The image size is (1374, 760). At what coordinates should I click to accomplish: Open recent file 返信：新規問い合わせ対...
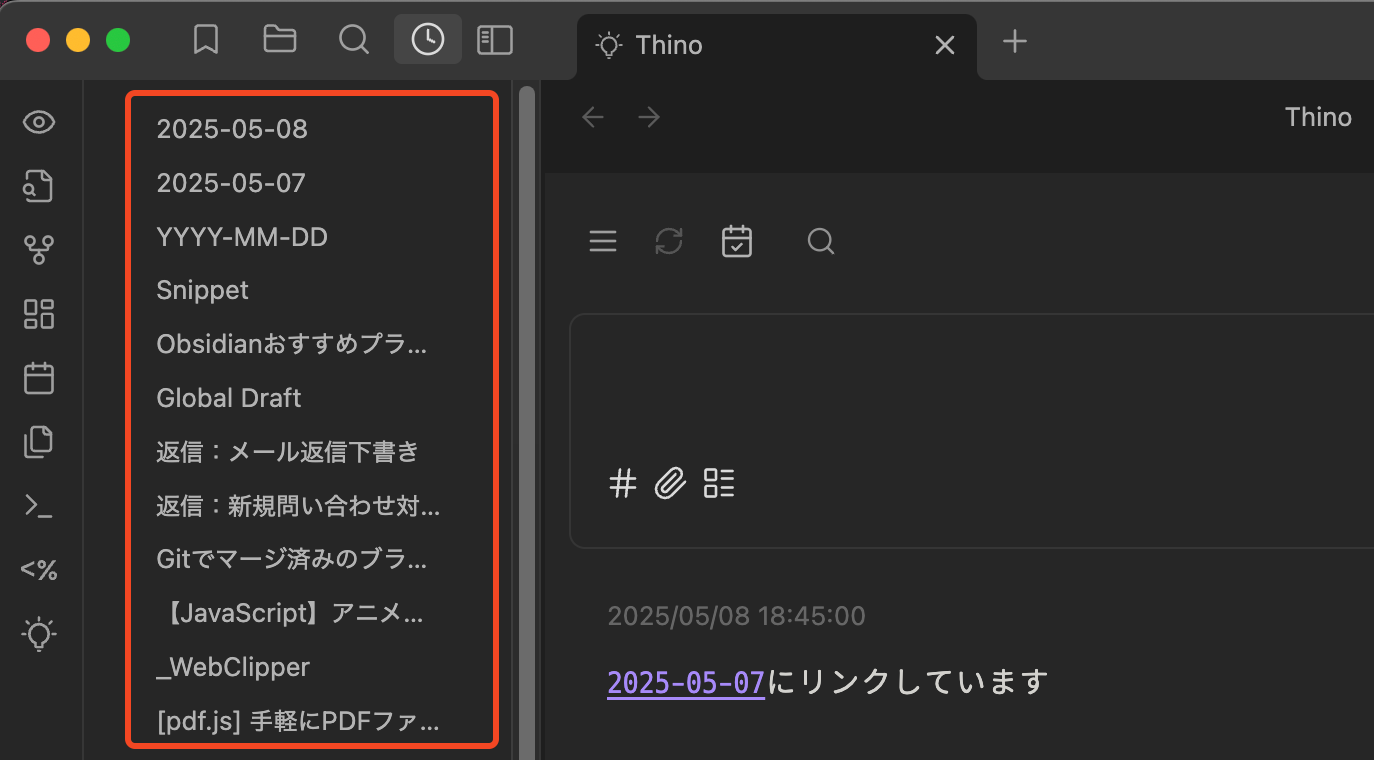[298, 506]
